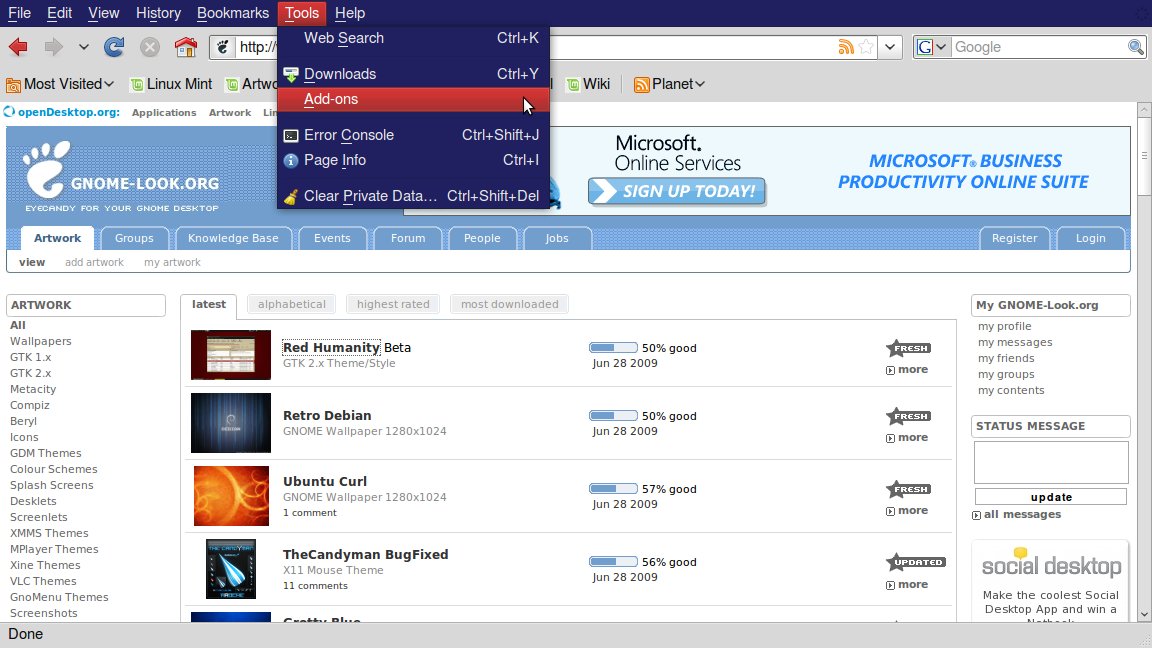Click the Login button

pyautogui.click(x=1090, y=238)
